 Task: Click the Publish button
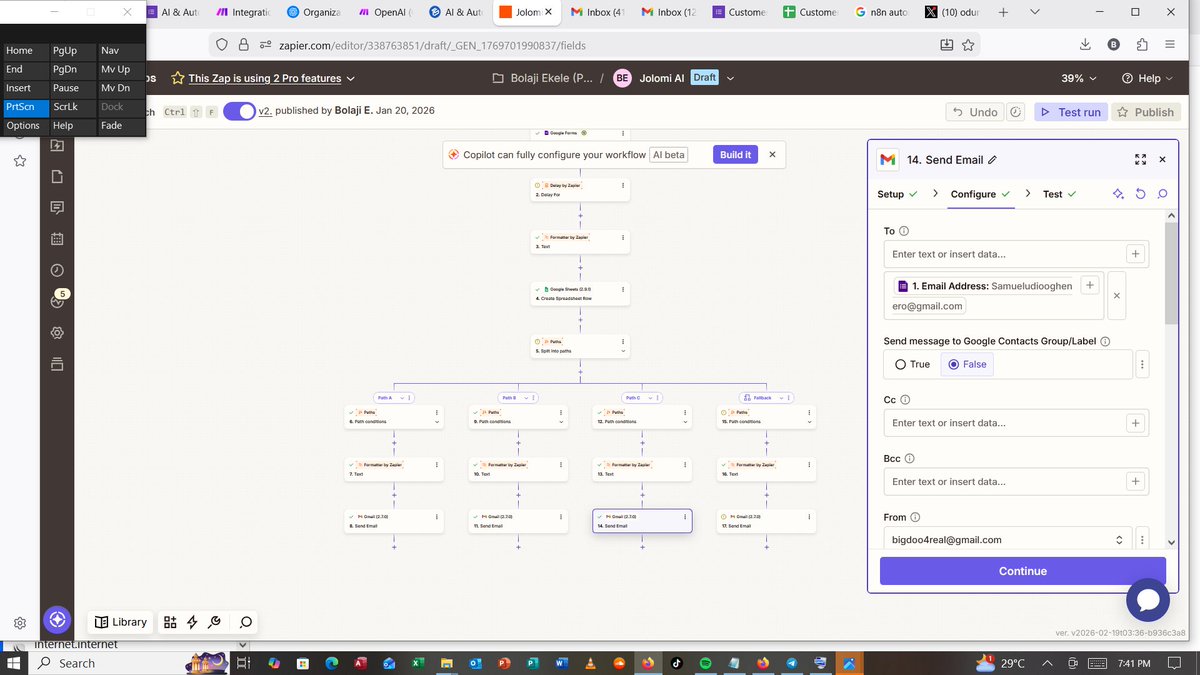[x=1146, y=112]
